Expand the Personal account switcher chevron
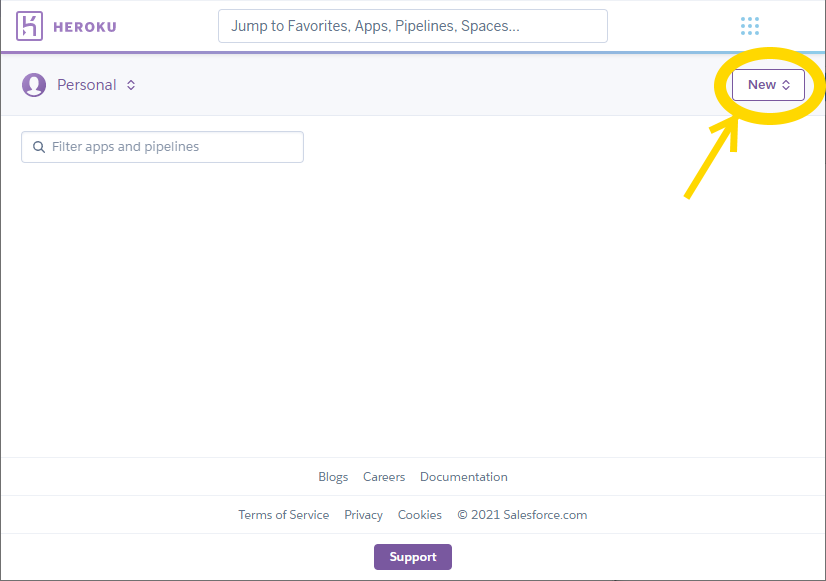 tap(131, 85)
